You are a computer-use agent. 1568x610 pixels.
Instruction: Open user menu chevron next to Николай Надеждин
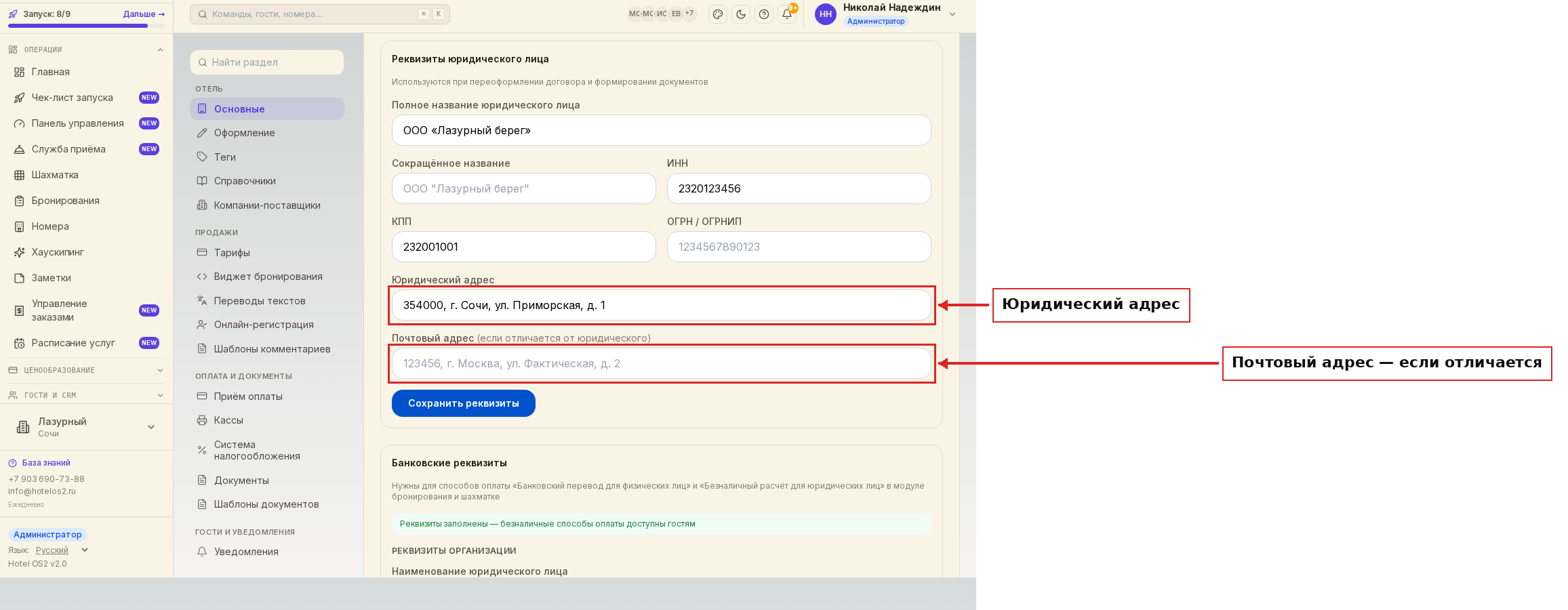click(x=952, y=14)
